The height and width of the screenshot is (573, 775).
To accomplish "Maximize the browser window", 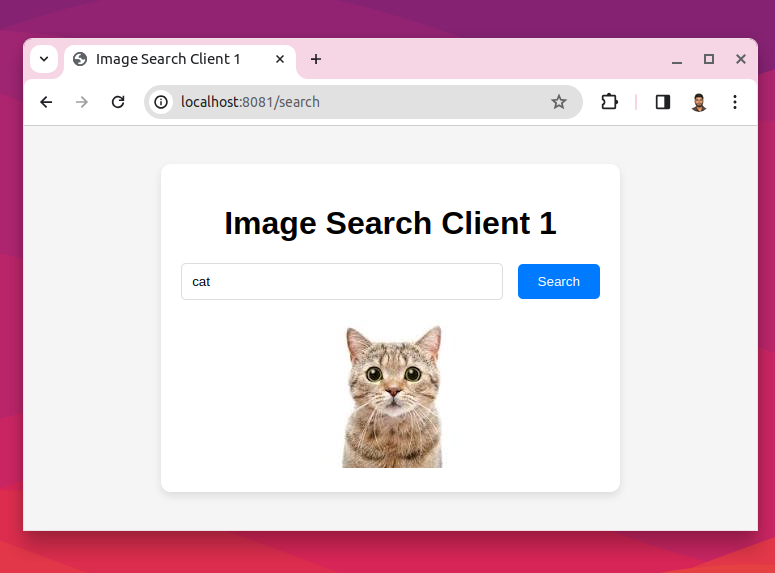I will click(x=709, y=59).
